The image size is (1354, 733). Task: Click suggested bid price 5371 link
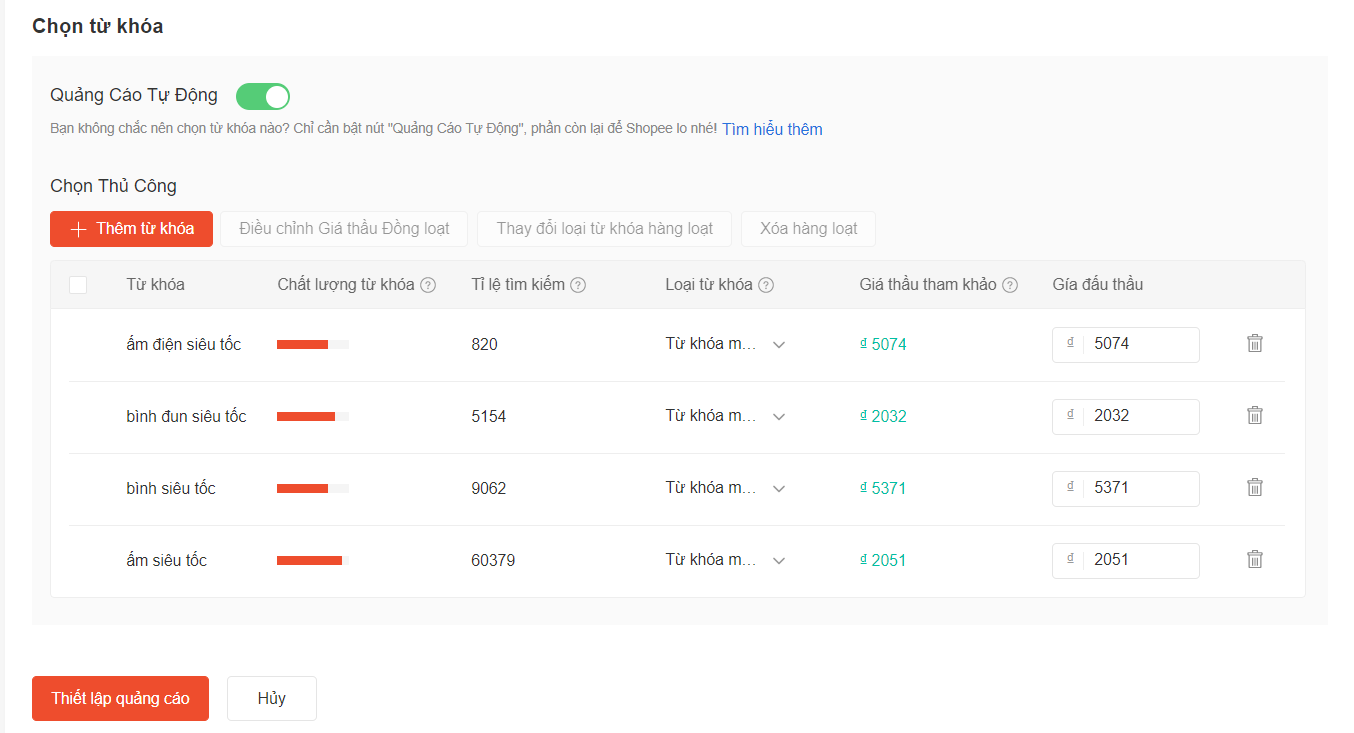(x=888, y=488)
